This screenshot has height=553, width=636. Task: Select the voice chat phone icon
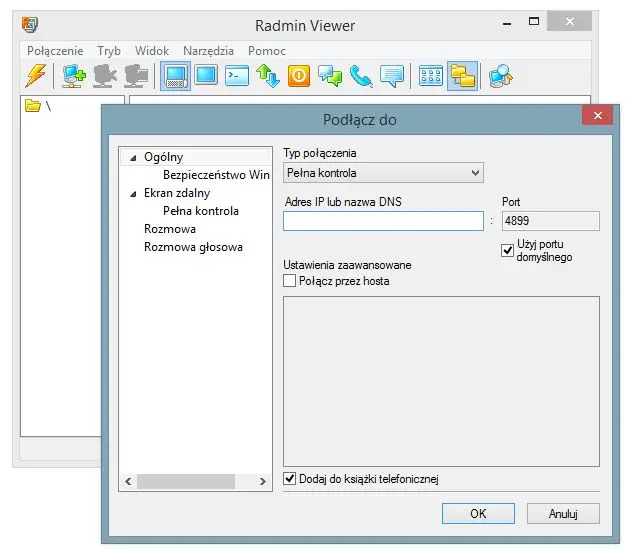coord(361,76)
